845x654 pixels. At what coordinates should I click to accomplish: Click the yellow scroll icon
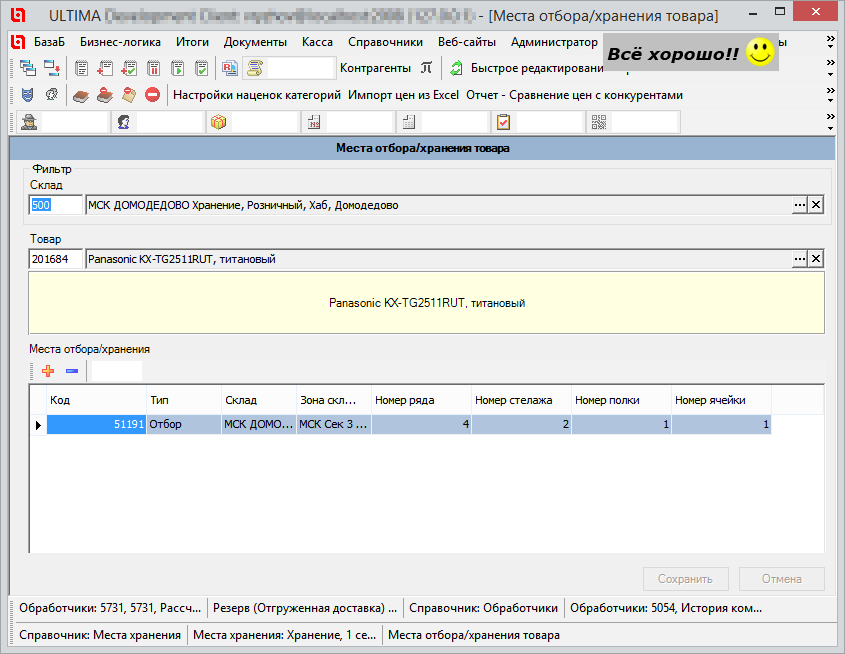255,68
